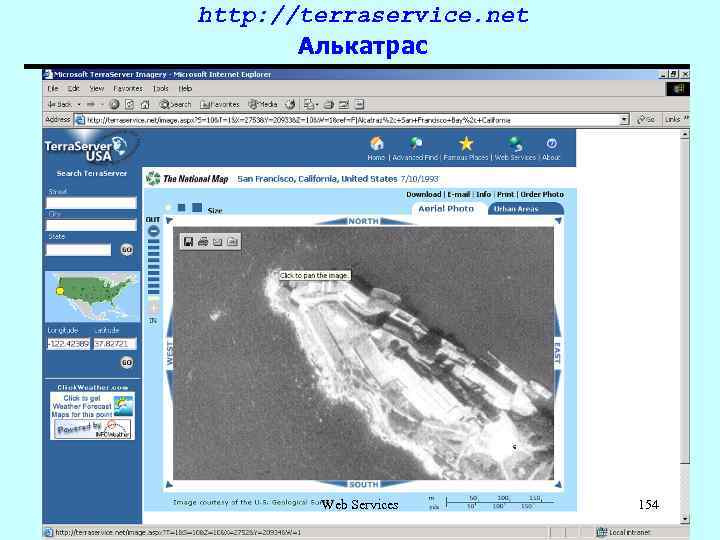This screenshot has height=540, width=720.
Task: Click the Go button by address bar
Action: point(646,119)
